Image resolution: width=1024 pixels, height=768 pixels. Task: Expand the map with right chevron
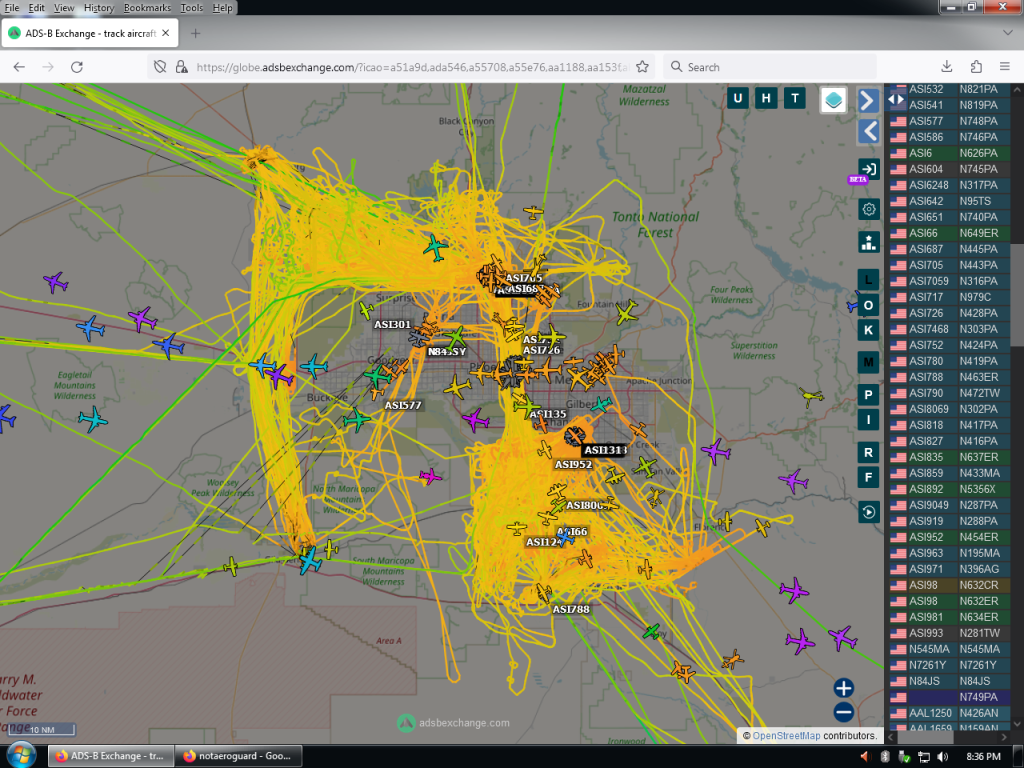tap(868, 101)
